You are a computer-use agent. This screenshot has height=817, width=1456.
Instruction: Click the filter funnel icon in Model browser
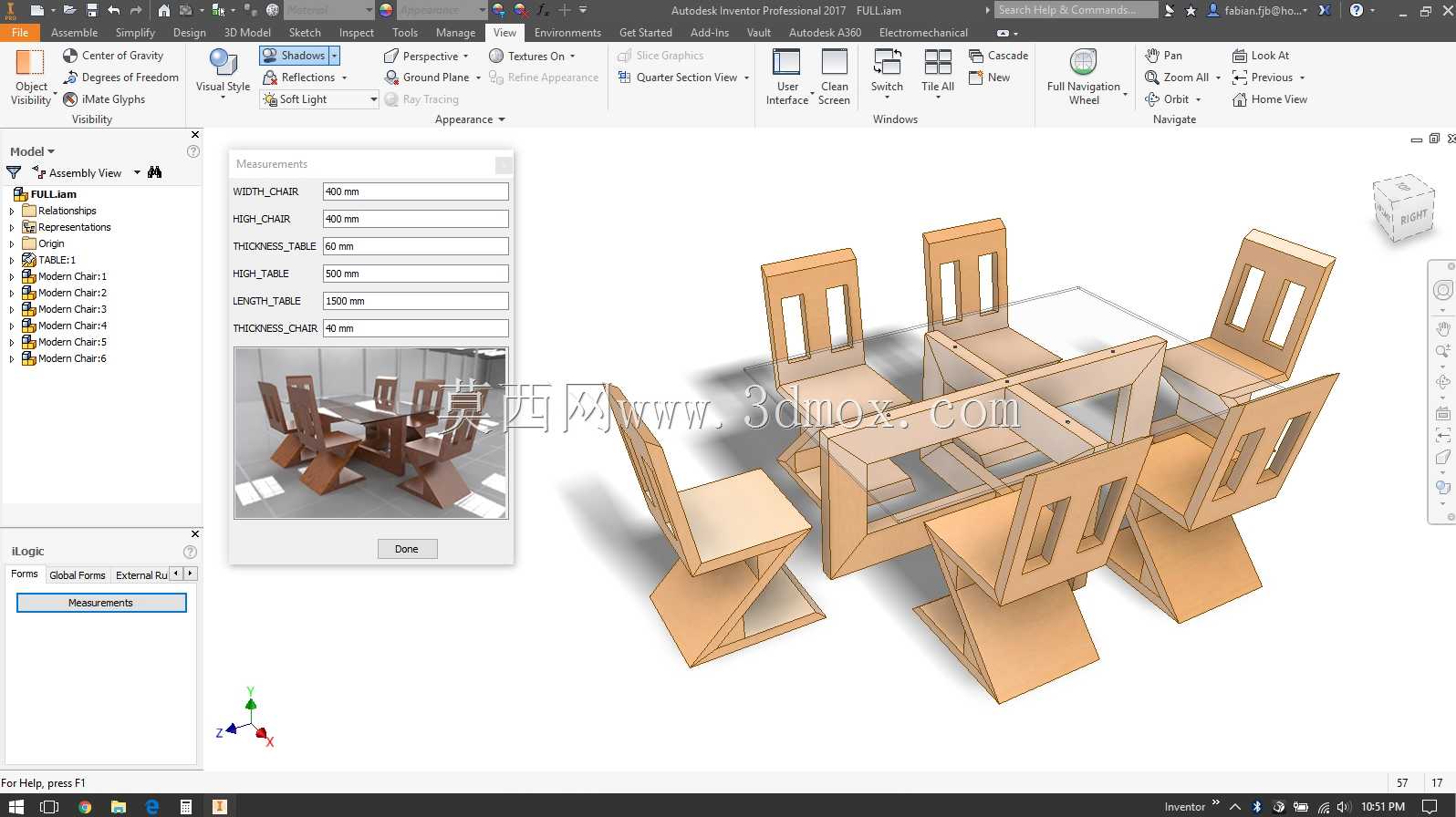(x=14, y=172)
